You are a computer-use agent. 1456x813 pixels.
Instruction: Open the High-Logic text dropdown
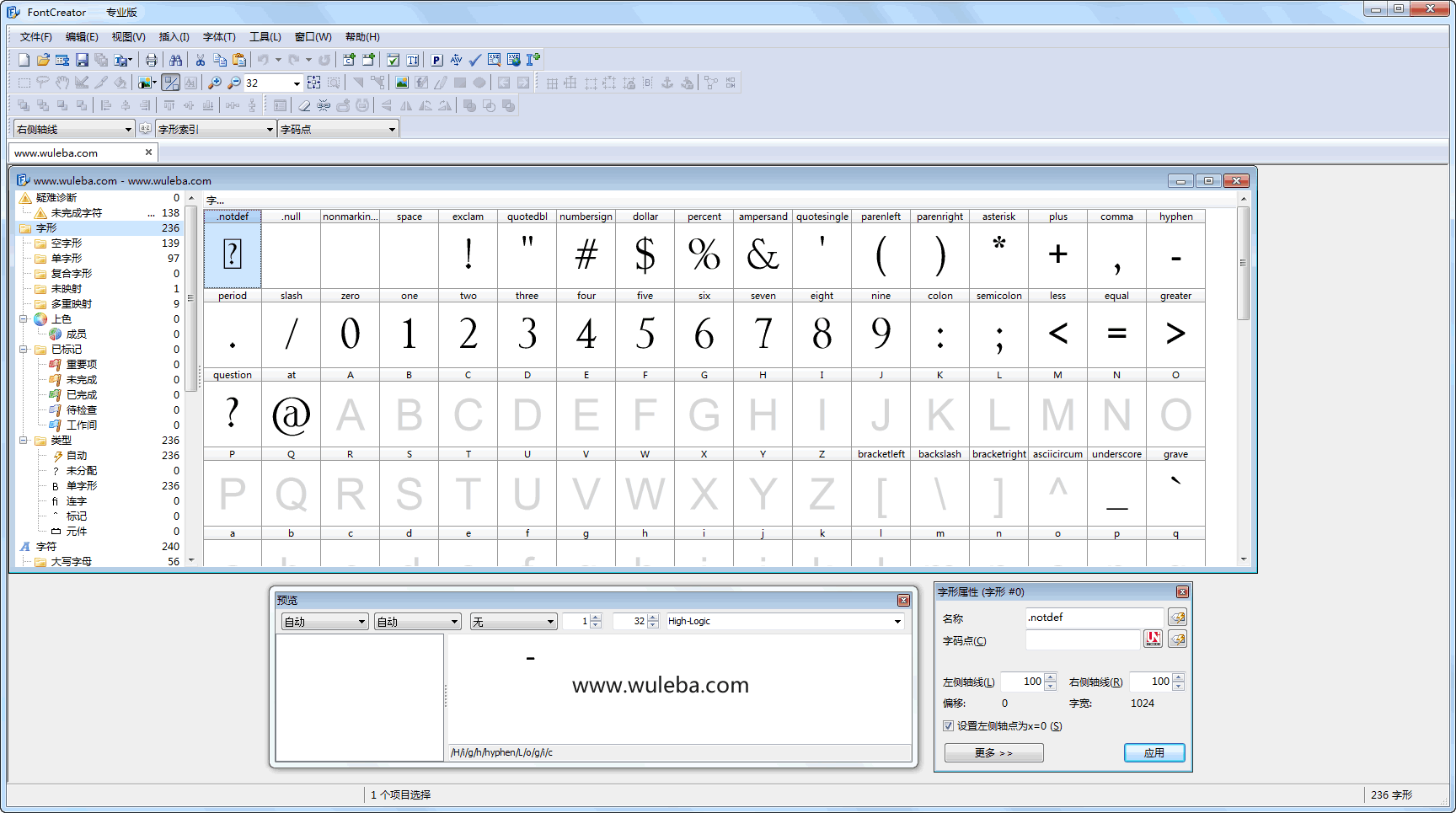click(x=897, y=622)
